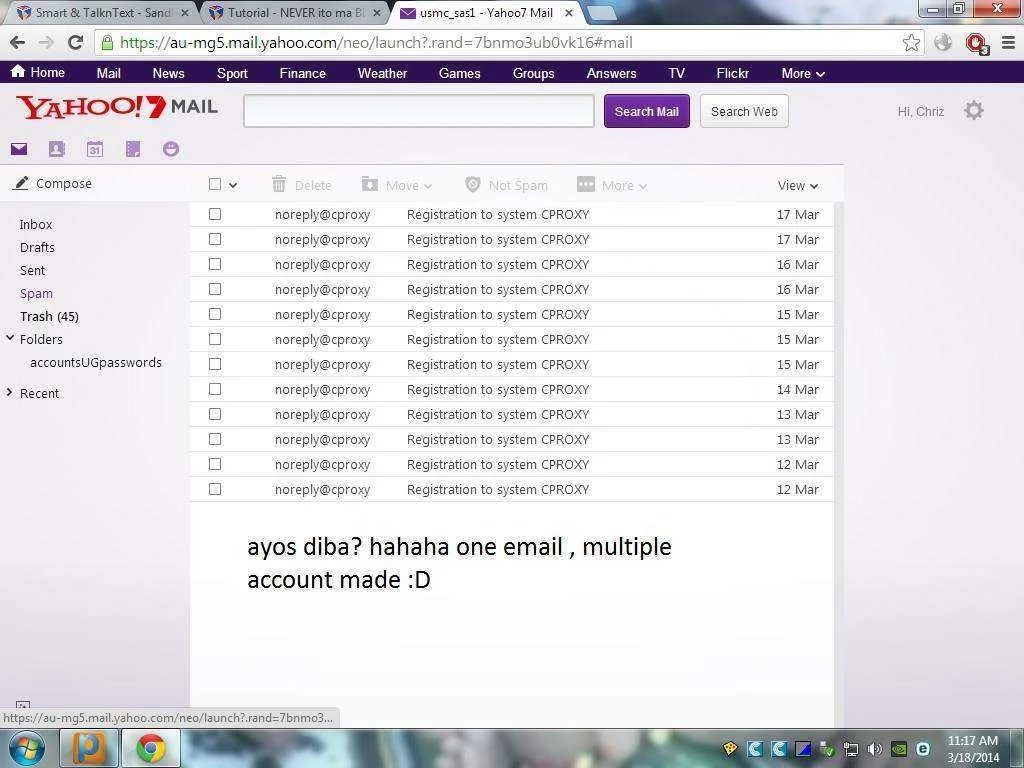Click the mail search input field
1024x768 pixels.
tap(419, 111)
